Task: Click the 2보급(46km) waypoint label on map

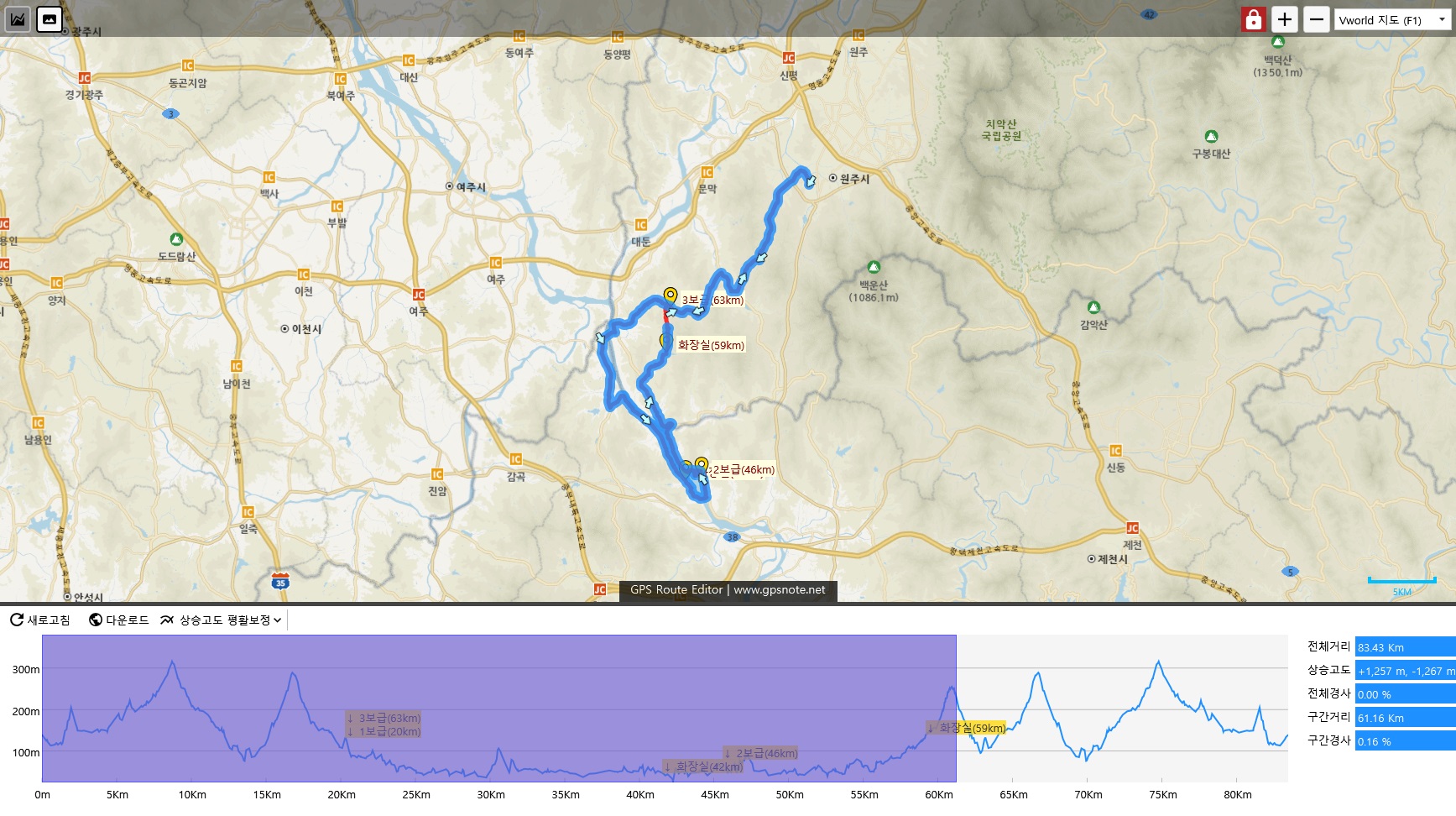Action: tap(743, 470)
